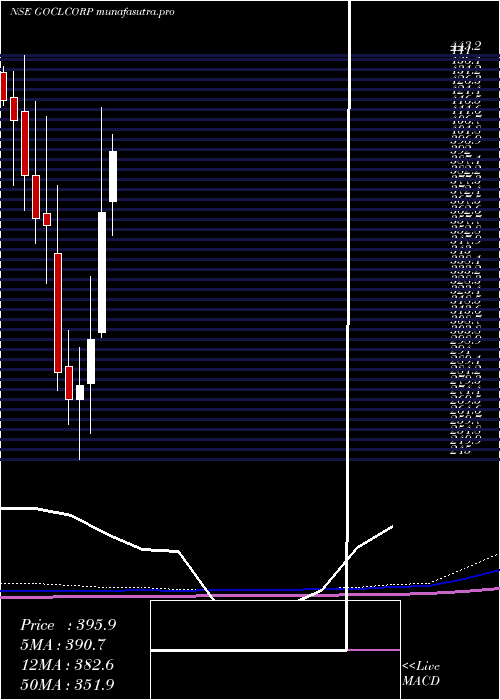
Task: Click the tallest red candlestick body
Action: [58, 312]
